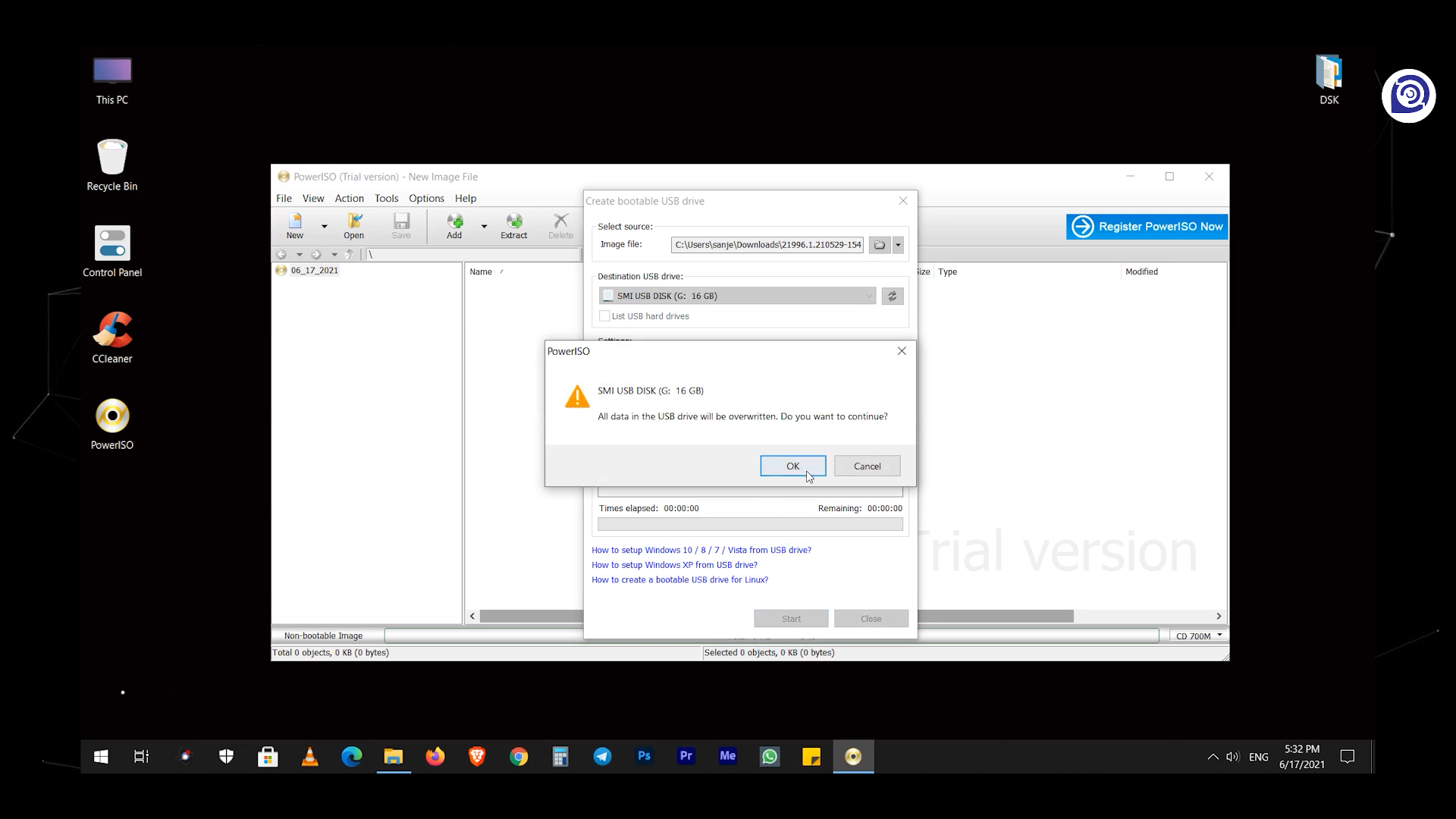The width and height of the screenshot is (1456, 819).
Task: Click the Extract toolbar icon
Action: point(514,225)
